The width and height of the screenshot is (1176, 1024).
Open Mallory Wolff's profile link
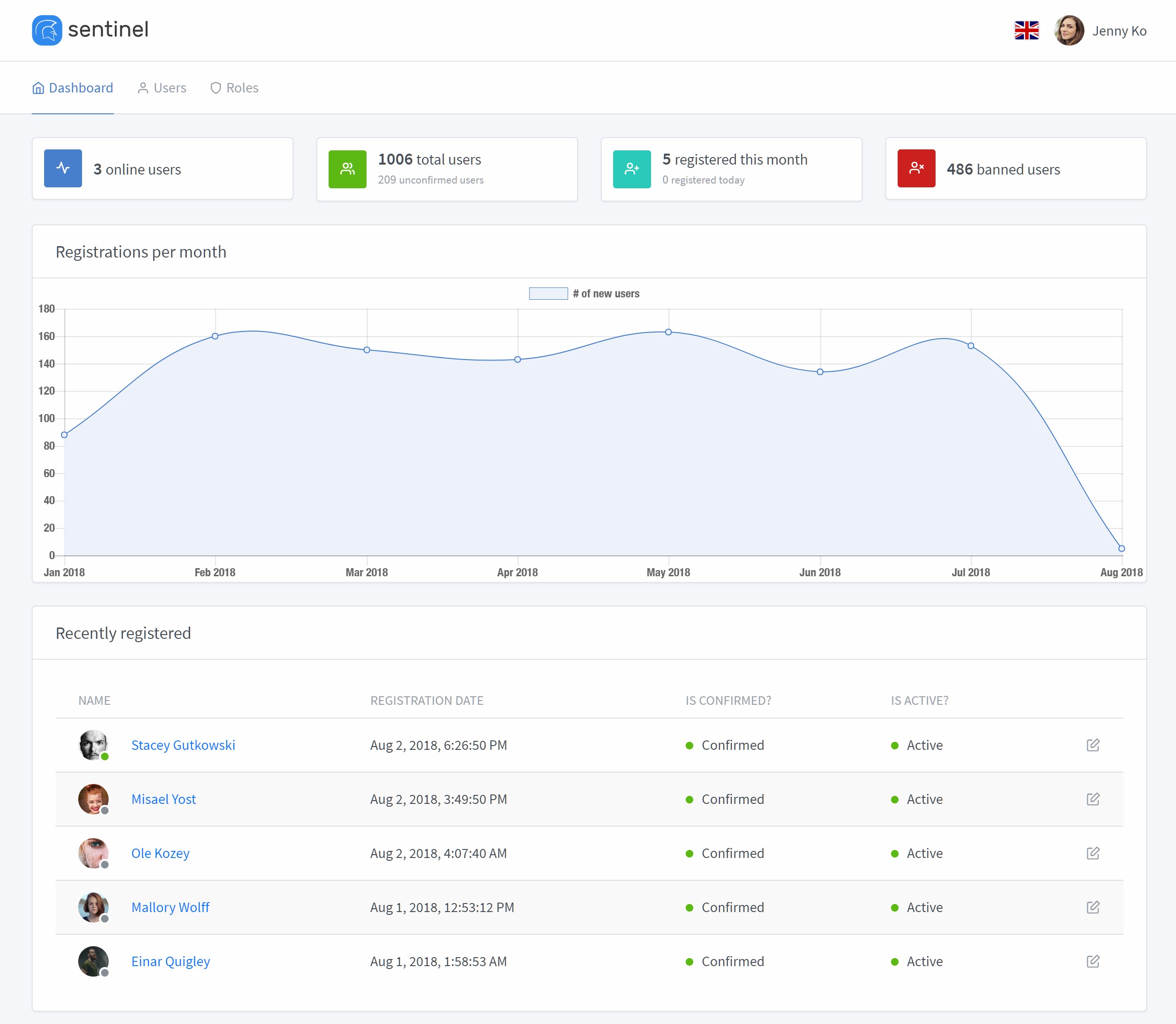pyautogui.click(x=170, y=907)
